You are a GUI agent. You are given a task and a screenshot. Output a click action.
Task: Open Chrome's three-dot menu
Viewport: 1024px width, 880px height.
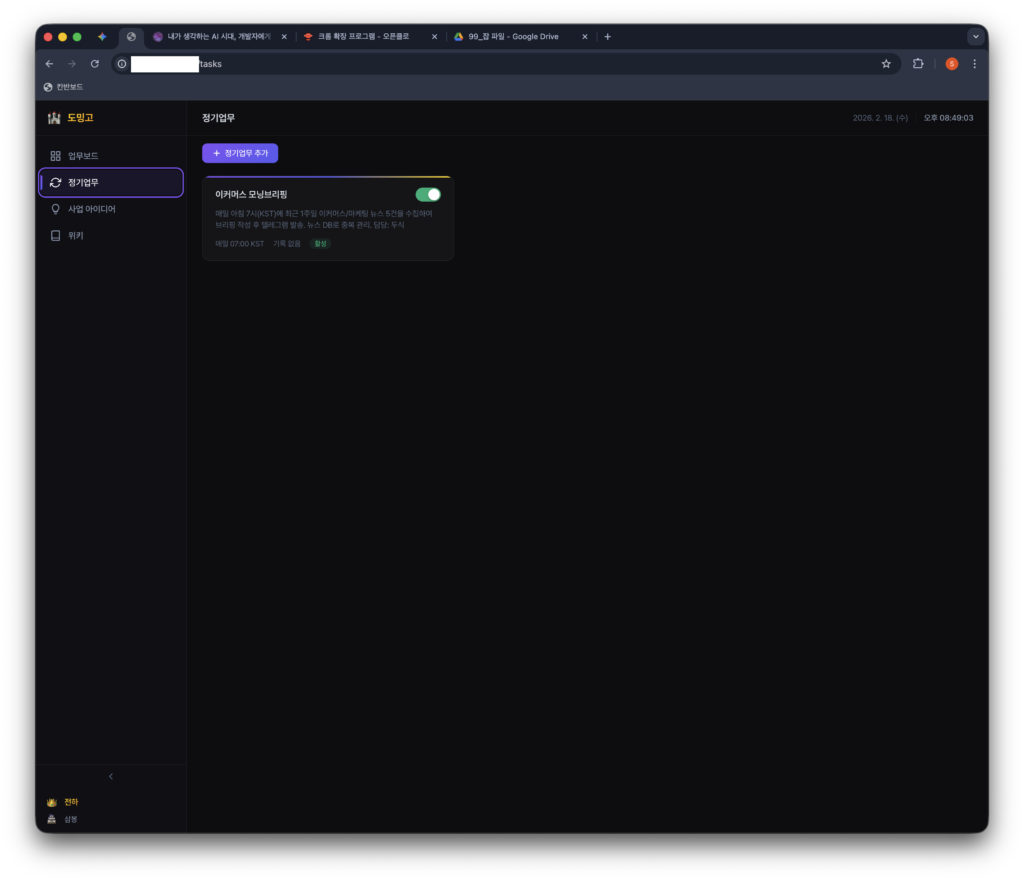click(974, 64)
